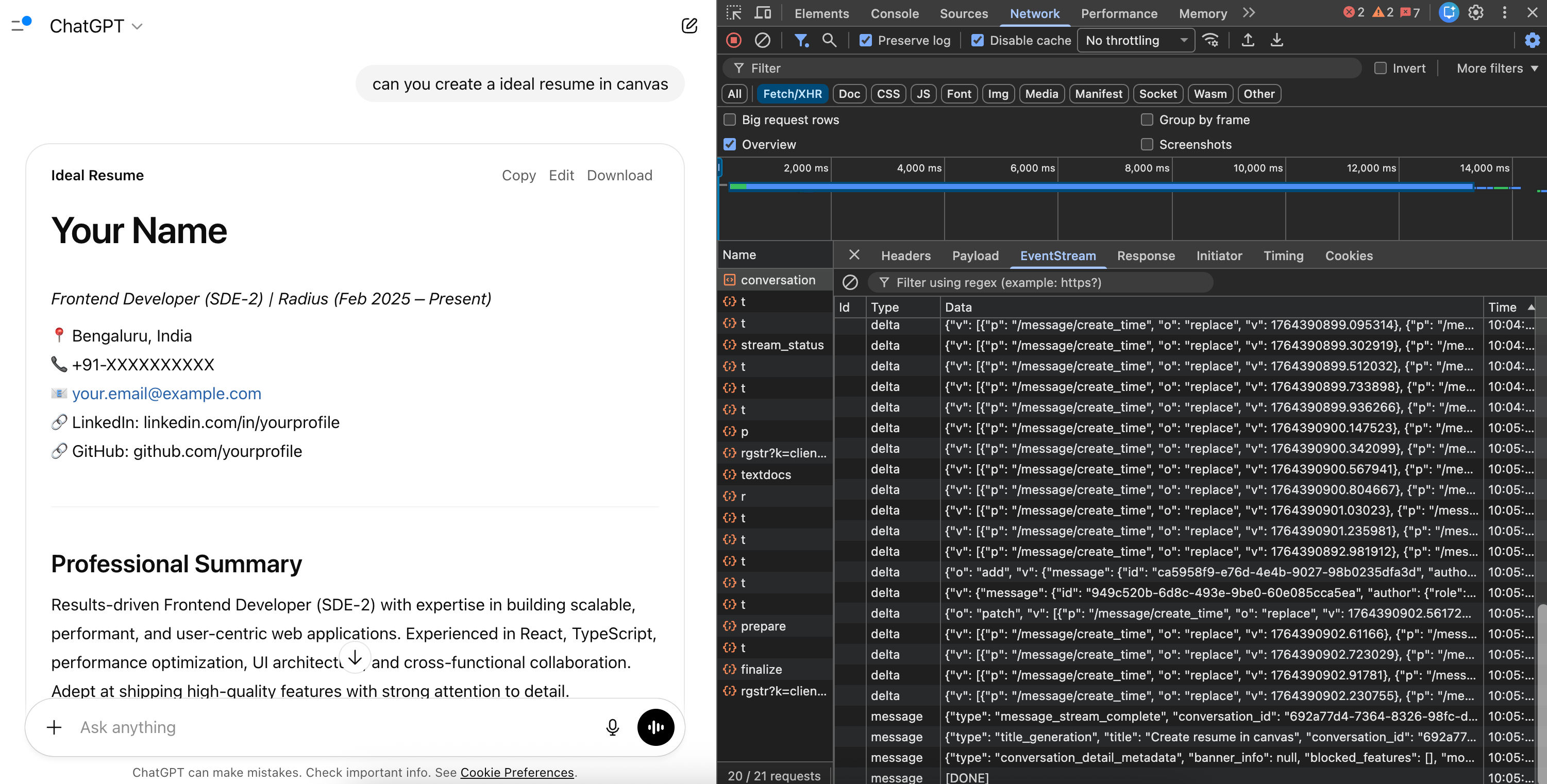Clear the network log
This screenshot has height=784, width=1547.
(762, 40)
